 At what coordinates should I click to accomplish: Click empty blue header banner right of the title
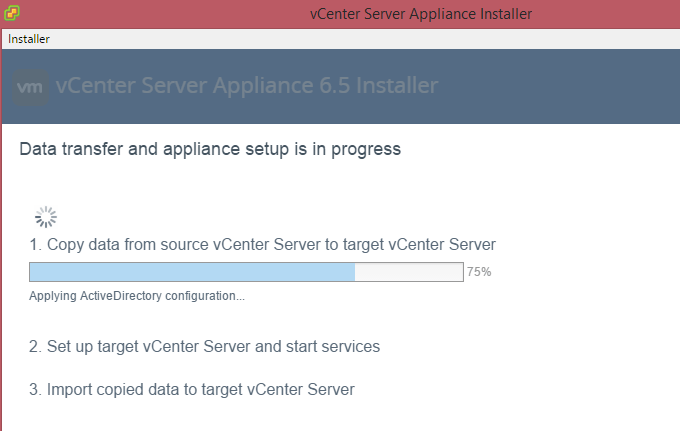[x=560, y=86]
